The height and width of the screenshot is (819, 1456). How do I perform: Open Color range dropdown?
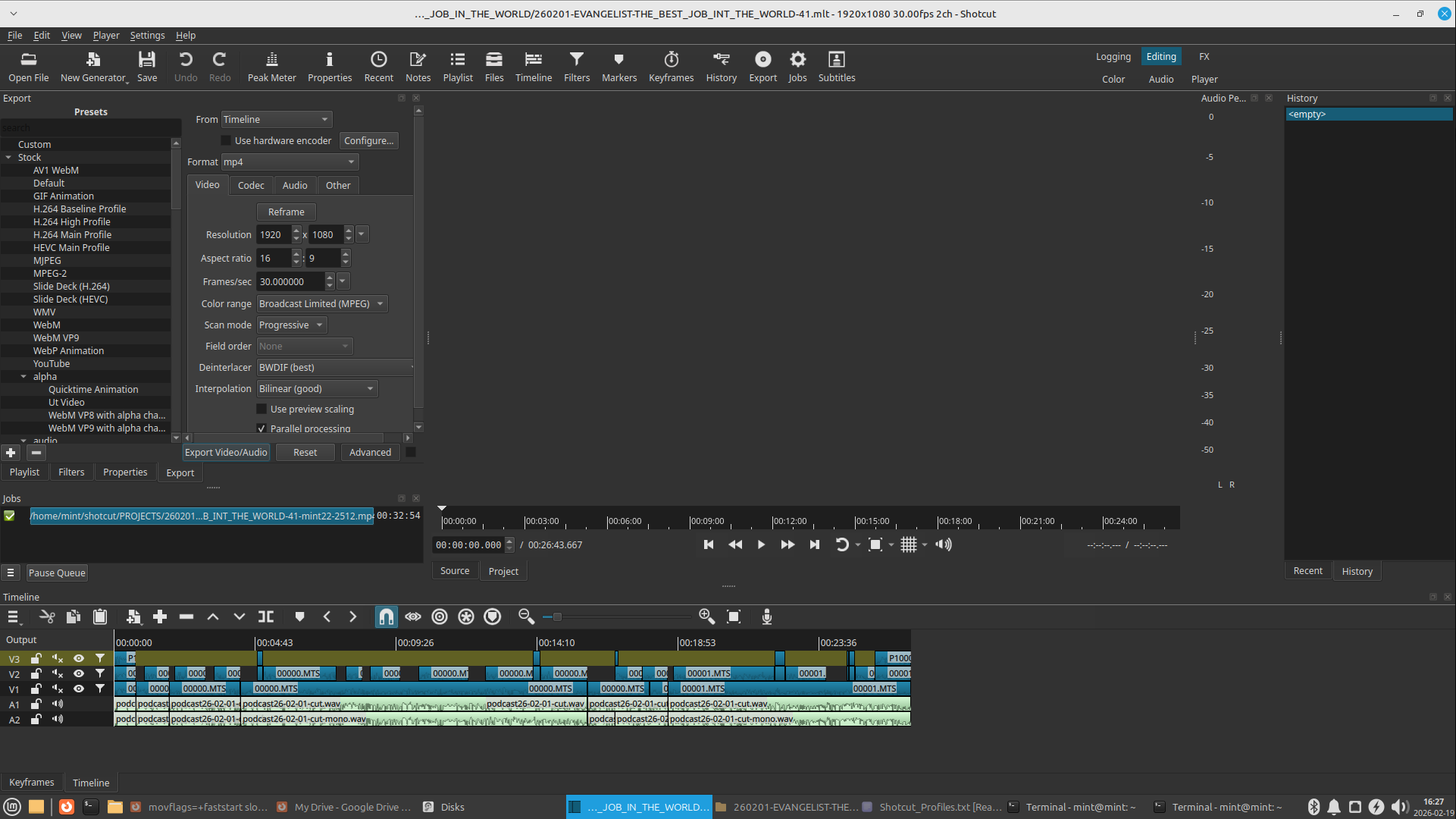point(321,304)
